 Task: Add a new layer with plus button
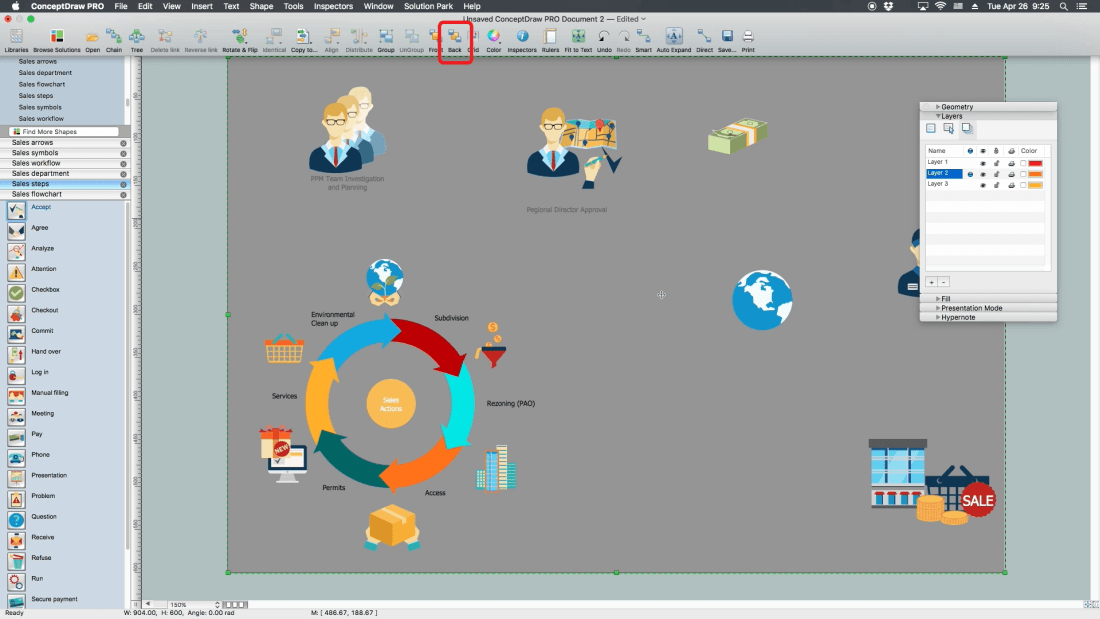pyautogui.click(x=931, y=282)
